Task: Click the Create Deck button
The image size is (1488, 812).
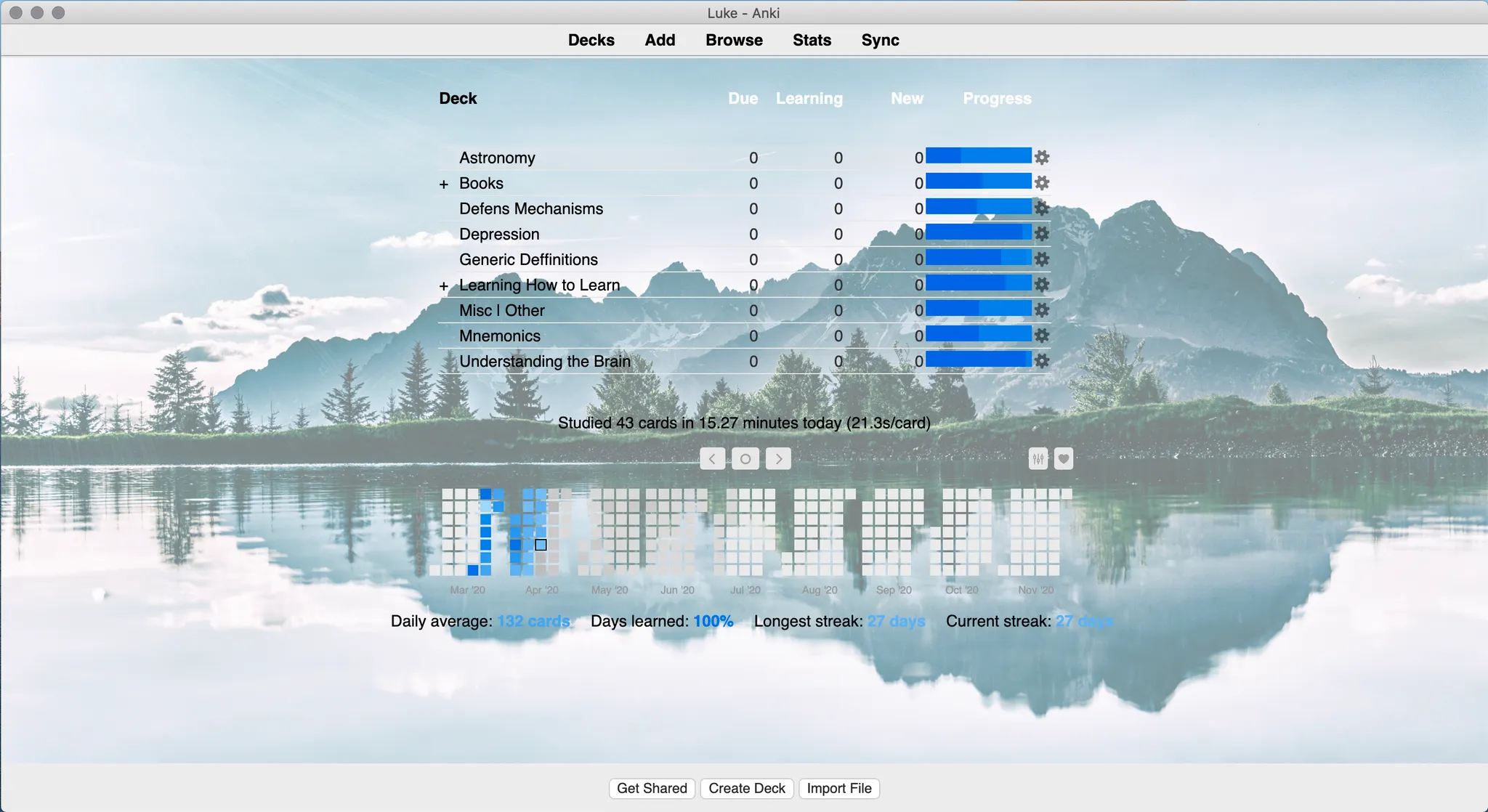Action: pyautogui.click(x=747, y=788)
